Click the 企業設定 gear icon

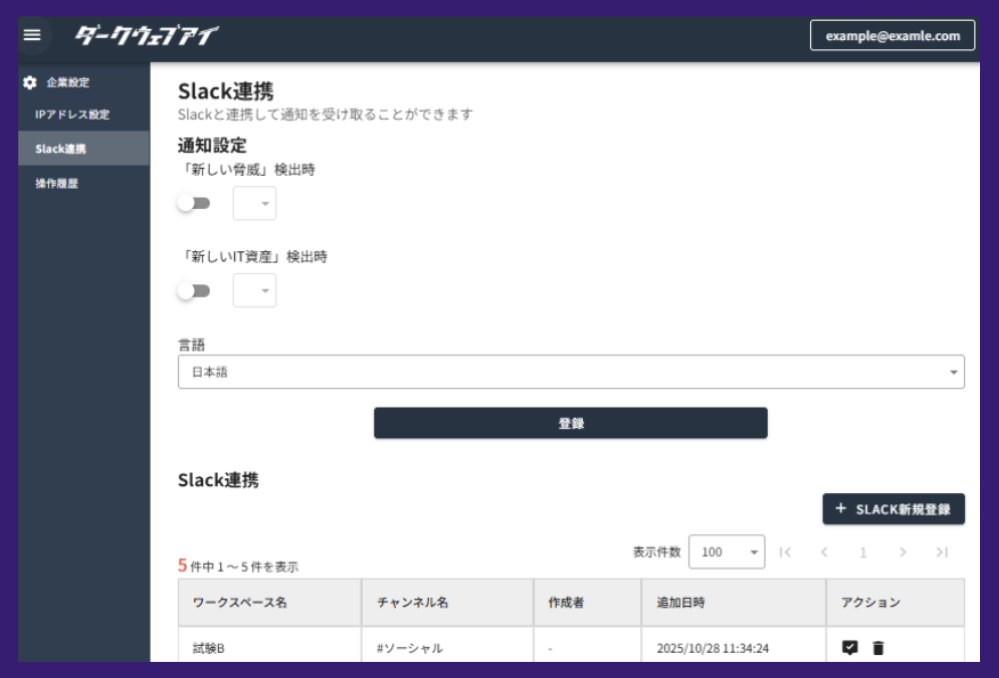(x=31, y=83)
